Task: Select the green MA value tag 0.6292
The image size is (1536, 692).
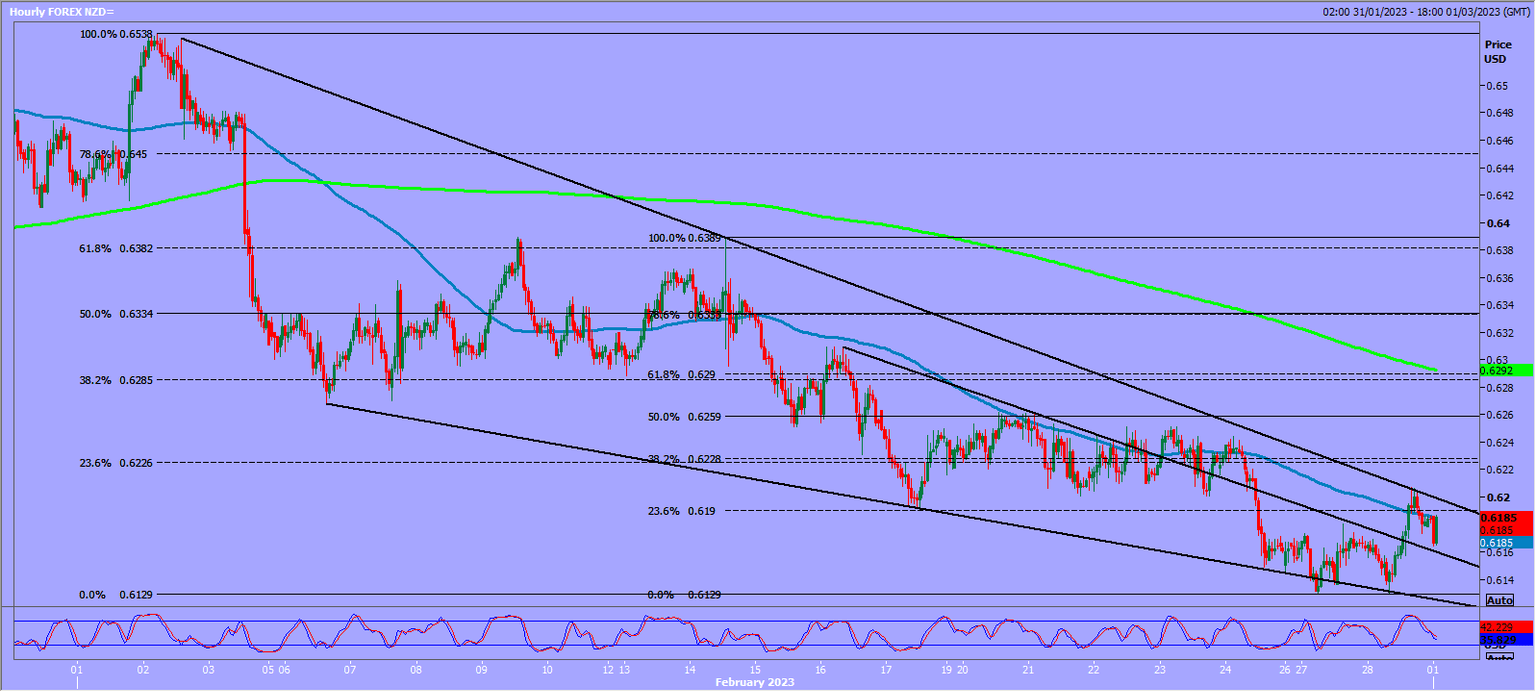Action: (x=1497, y=371)
